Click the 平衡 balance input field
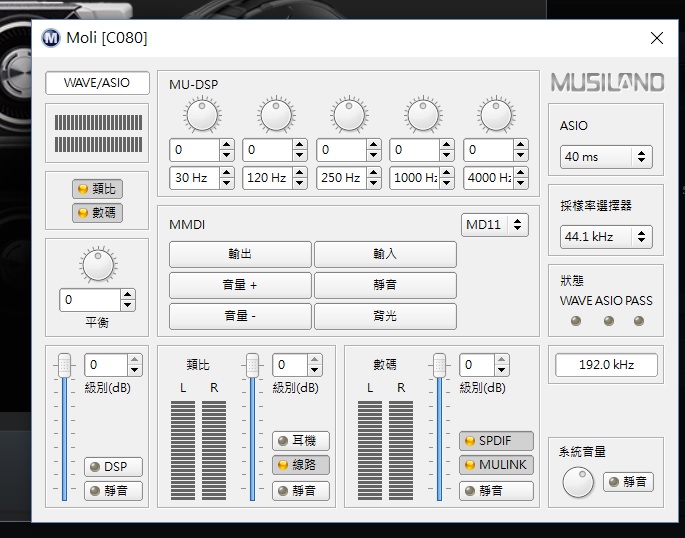 pyautogui.click(x=90, y=300)
